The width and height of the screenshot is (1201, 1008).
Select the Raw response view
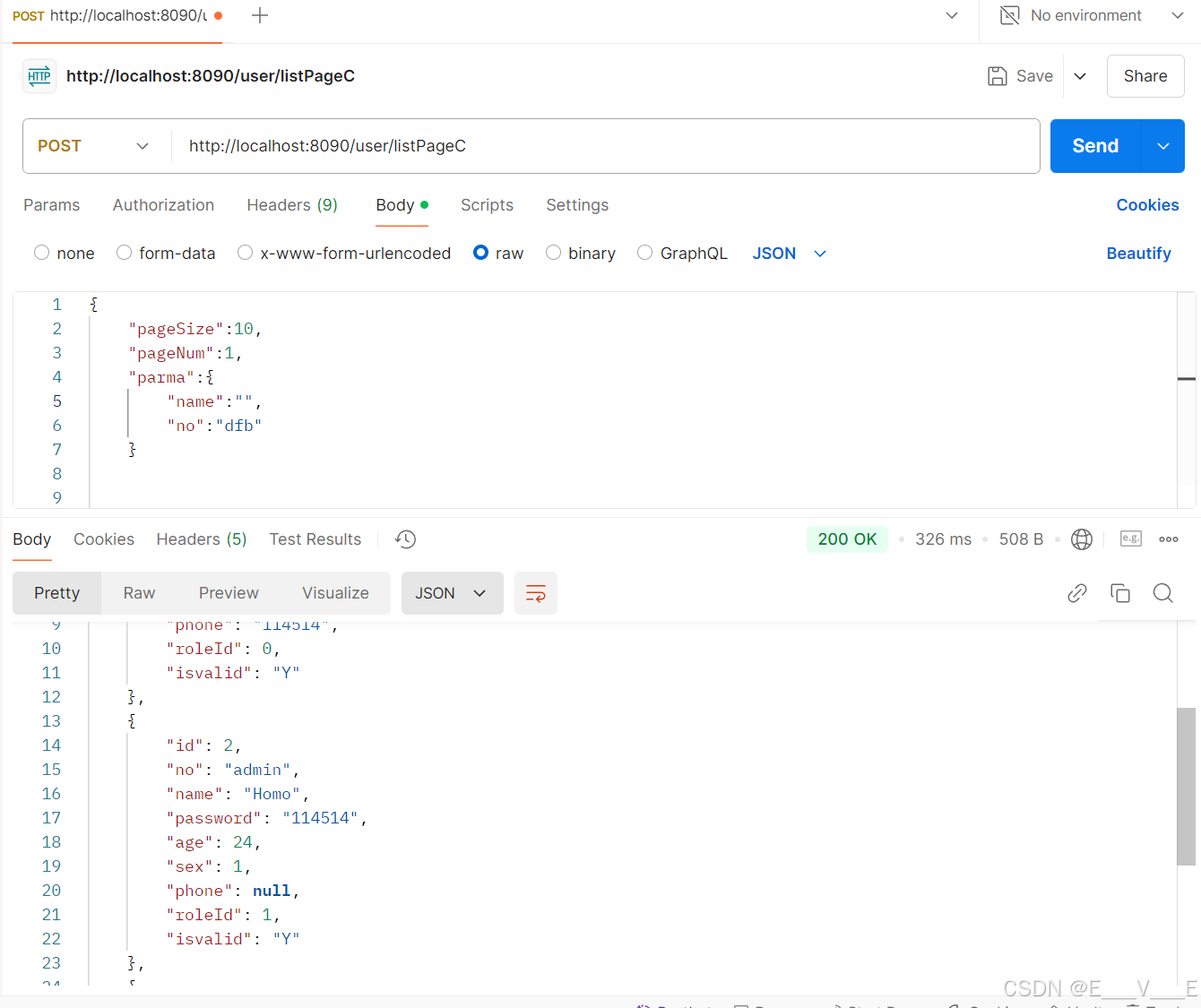click(x=139, y=593)
